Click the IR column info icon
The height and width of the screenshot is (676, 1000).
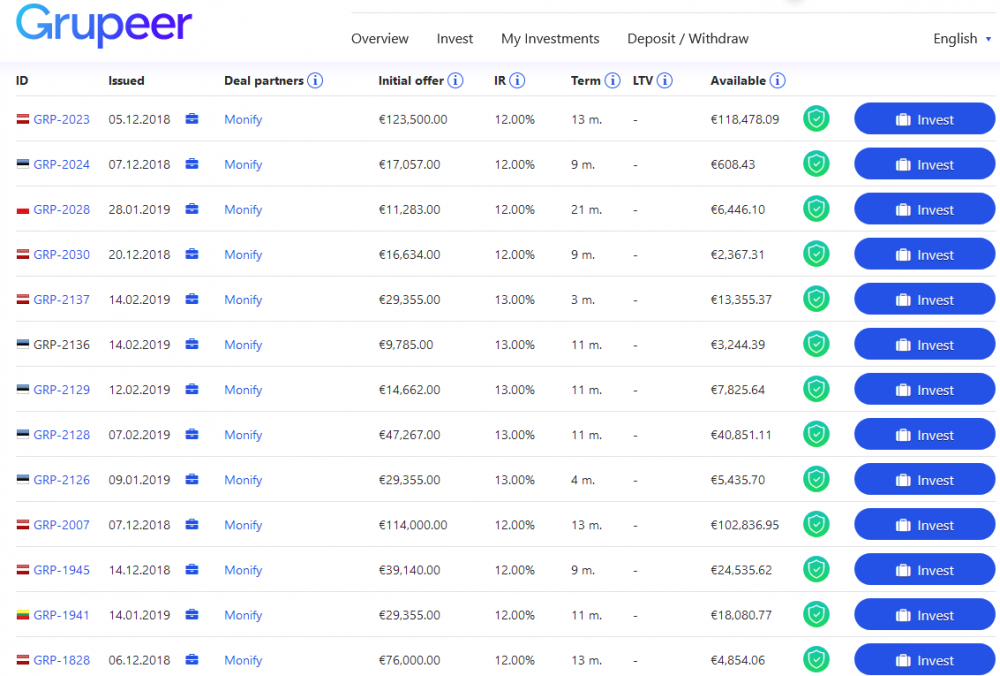[518, 80]
